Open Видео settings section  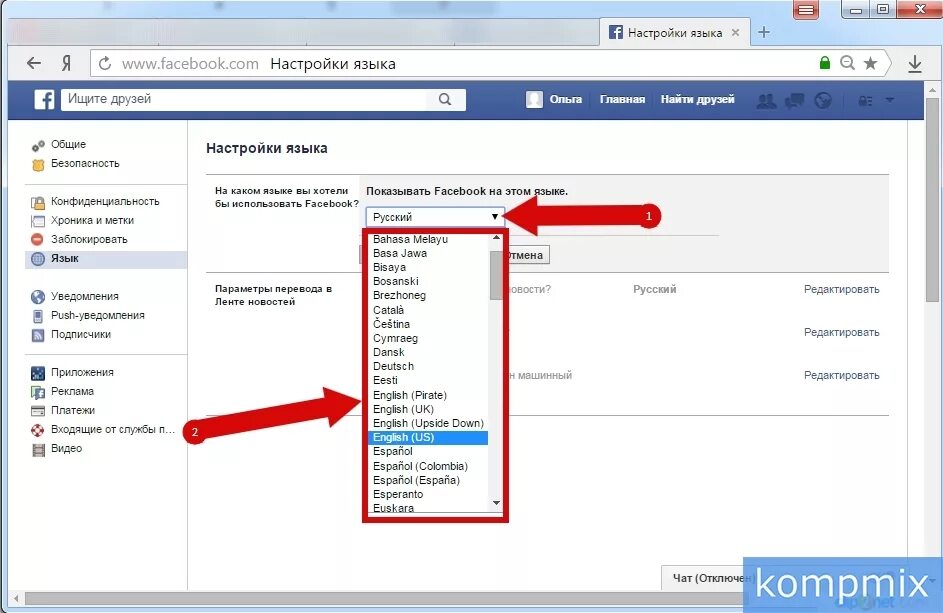(66, 449)
